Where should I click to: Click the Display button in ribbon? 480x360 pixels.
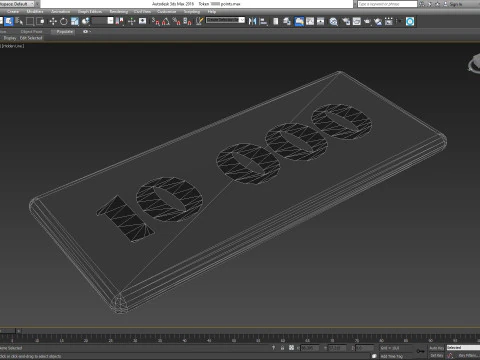tap(10, 38)
